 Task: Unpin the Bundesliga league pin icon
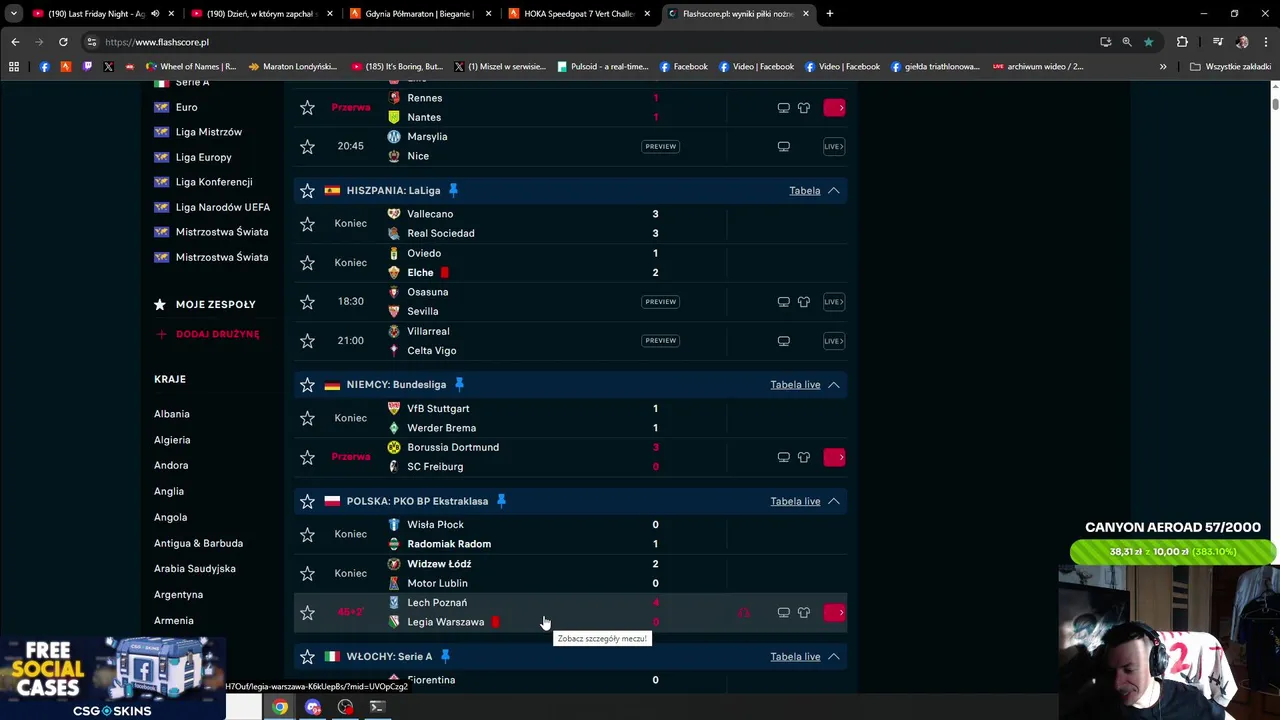459,384
